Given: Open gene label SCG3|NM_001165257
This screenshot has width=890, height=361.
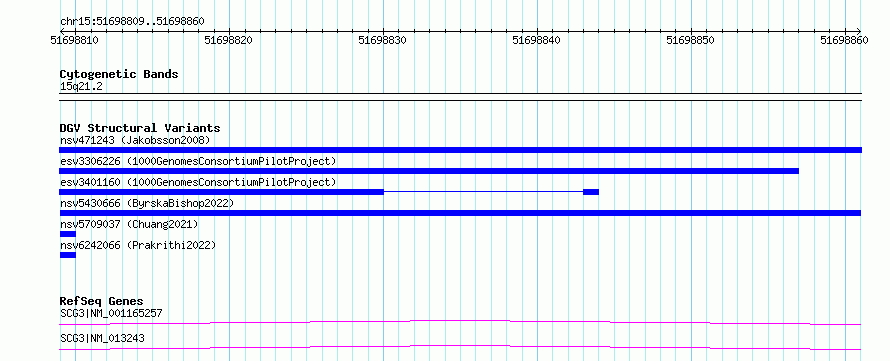Looking at the screenshot, I should tap(112, 313).
